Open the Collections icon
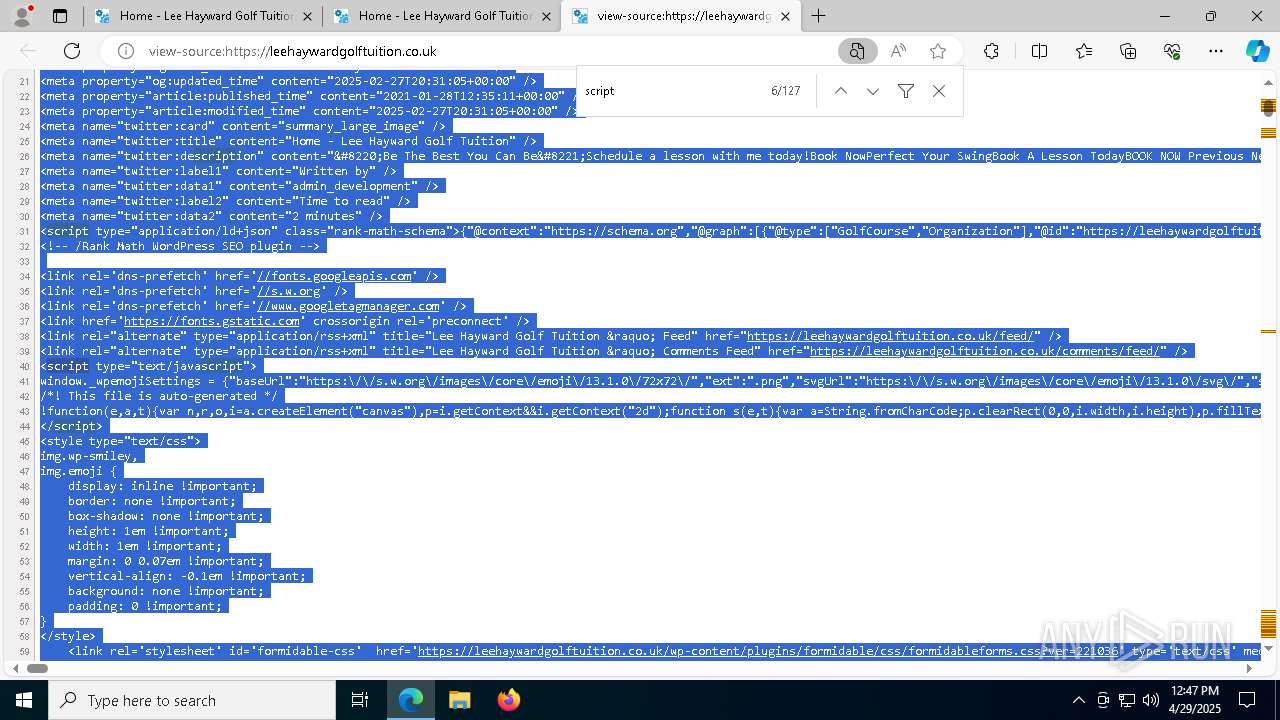This screenshot has width=1280, height=720. tap(1128, 51)
